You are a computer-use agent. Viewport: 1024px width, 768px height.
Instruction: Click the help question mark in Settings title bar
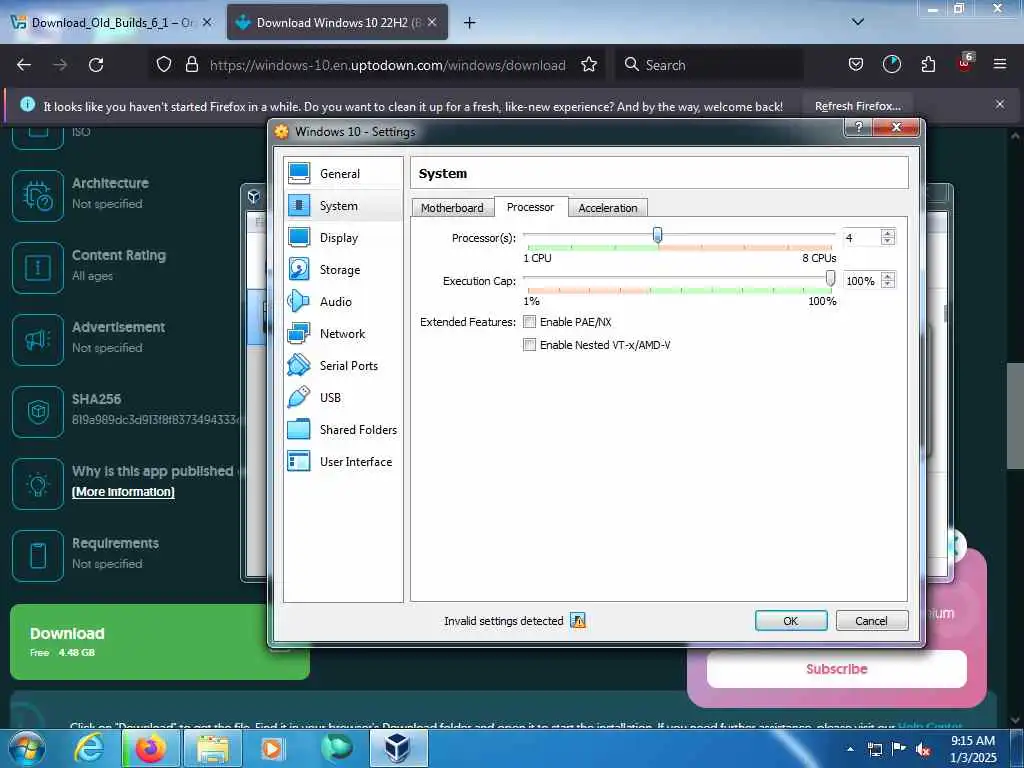858,127
